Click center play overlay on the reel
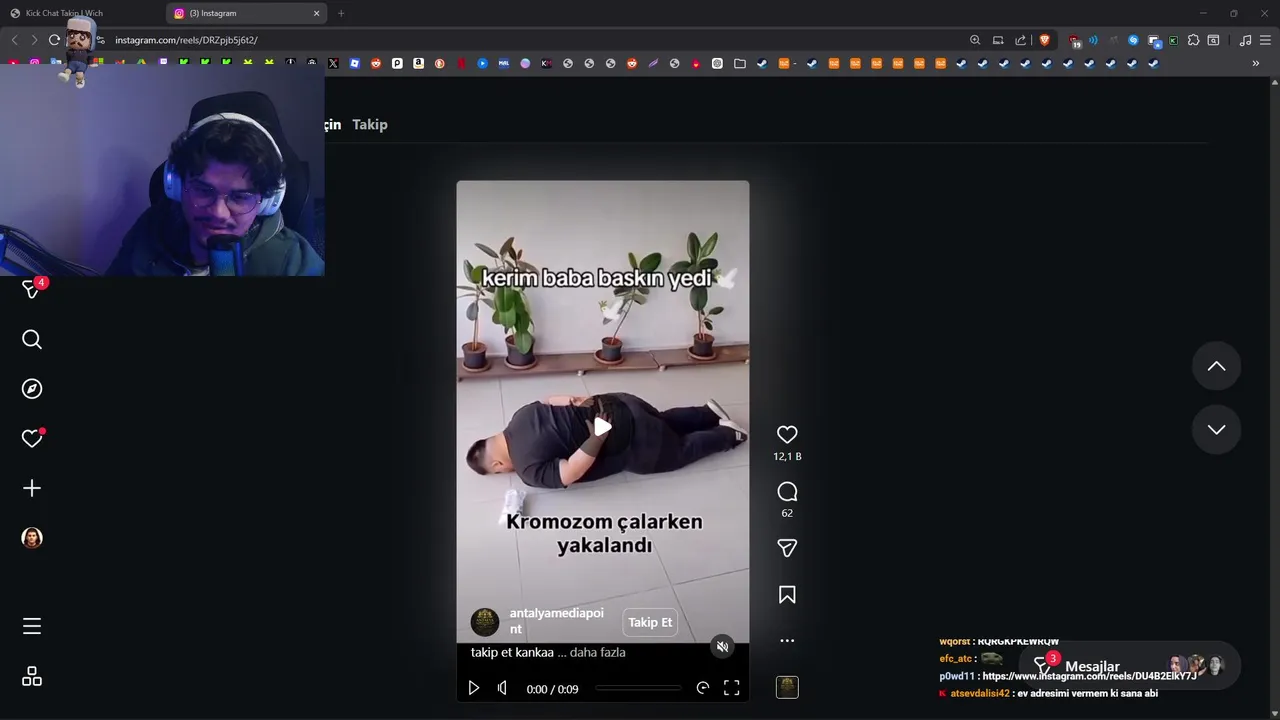The height and width of the screenshot is (720, 1280). pyautogui.click(x=602, y=428)
